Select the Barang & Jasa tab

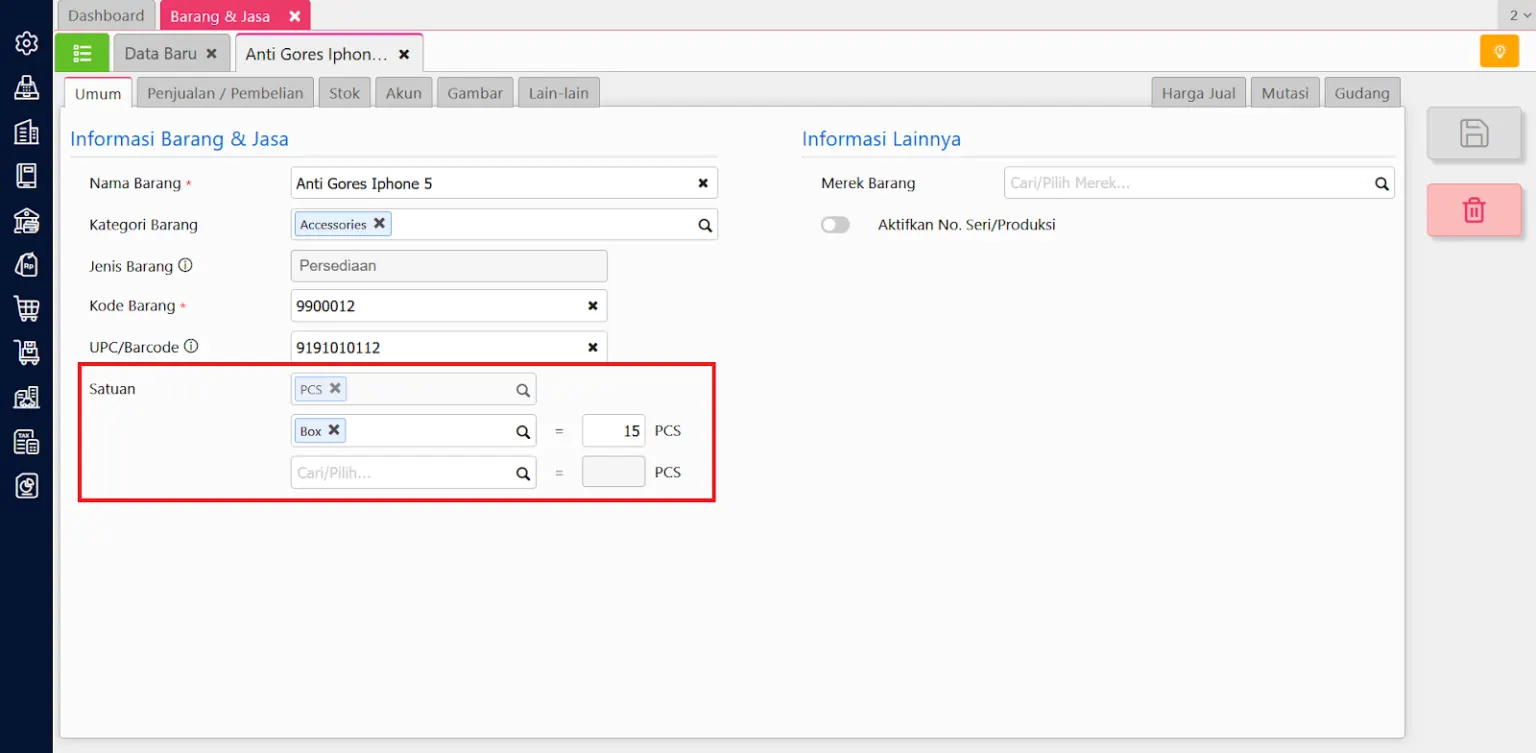(235, 15)
